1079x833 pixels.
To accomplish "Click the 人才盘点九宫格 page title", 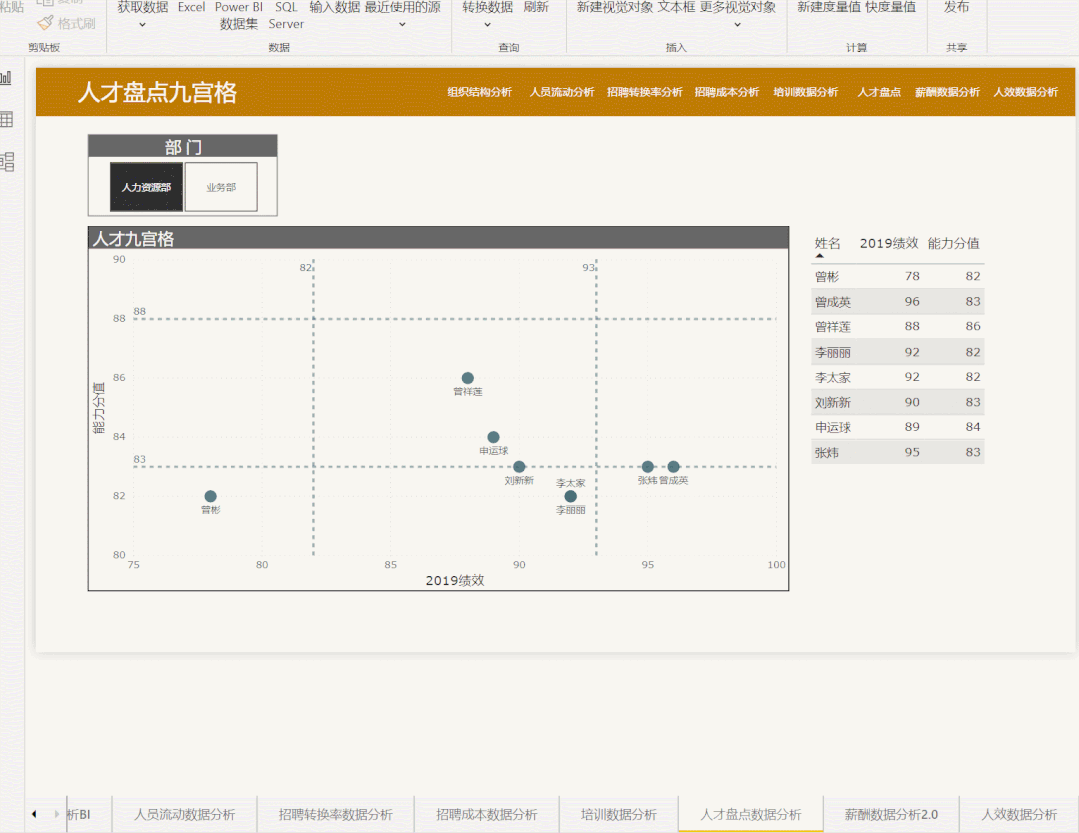I will (158, 92).
